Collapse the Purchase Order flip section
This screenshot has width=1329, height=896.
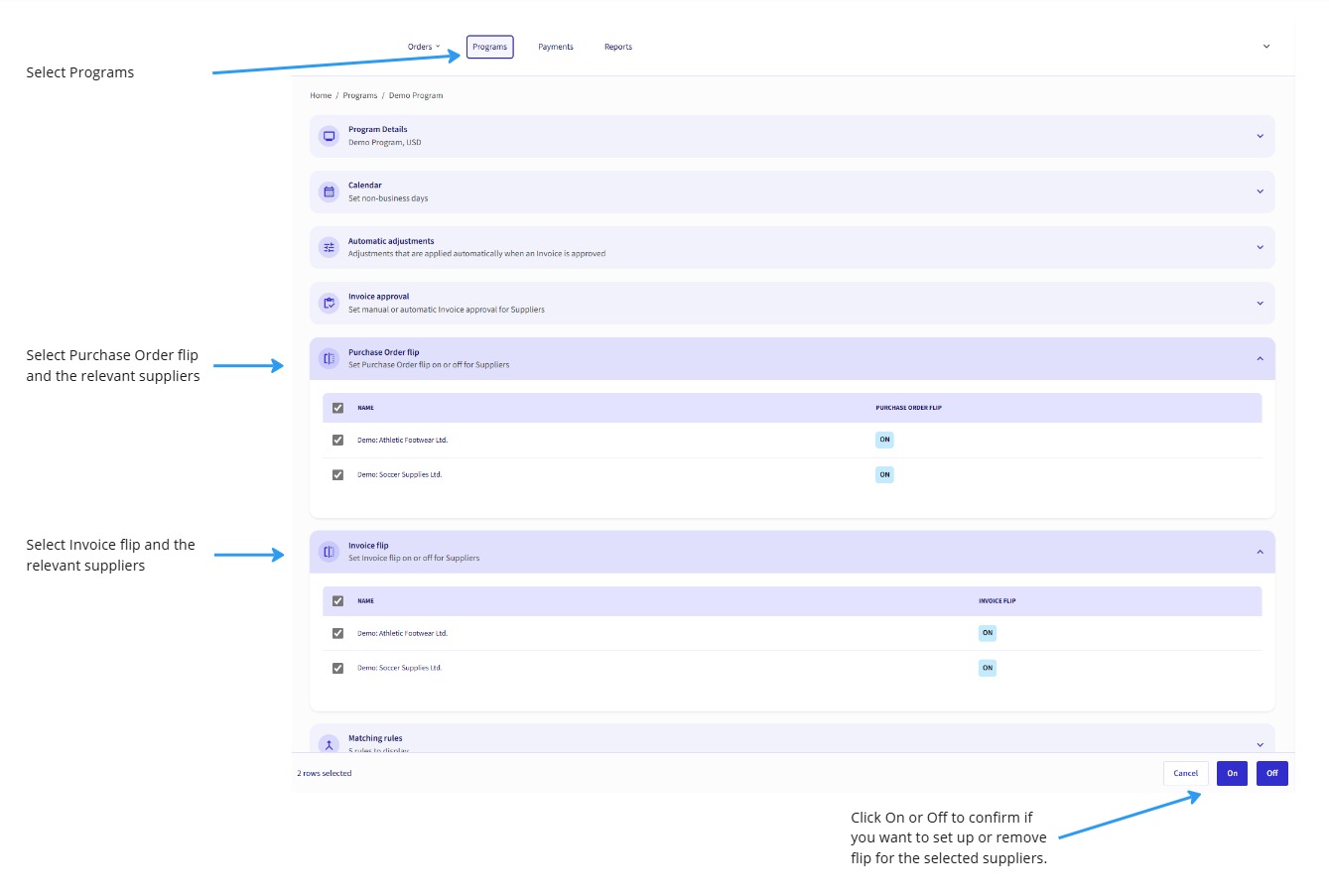(x=1261, y=358)
